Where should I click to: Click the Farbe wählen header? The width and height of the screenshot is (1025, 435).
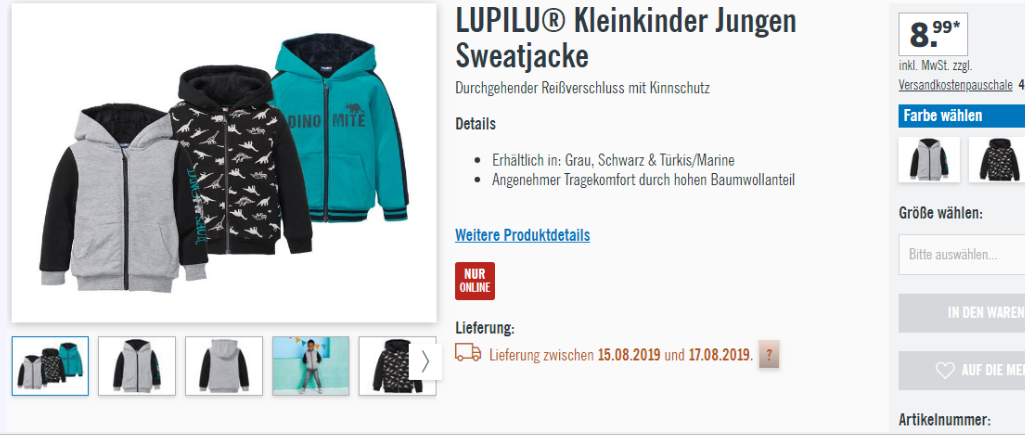tap(962, 116)
